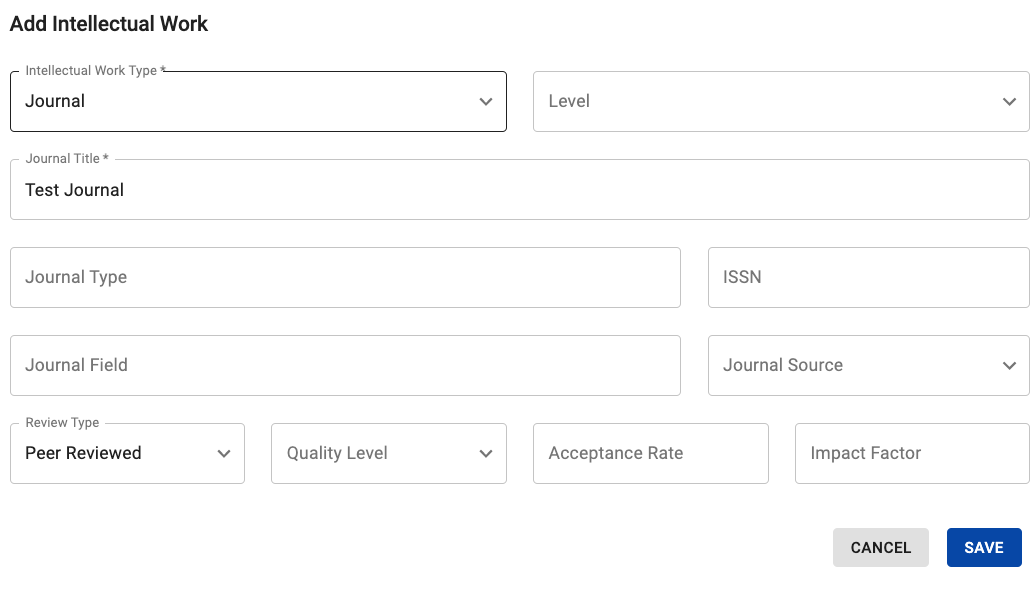Click the Journal Title floating label
This screenshot has width=1035, height=600.
[x=66, y=159]
